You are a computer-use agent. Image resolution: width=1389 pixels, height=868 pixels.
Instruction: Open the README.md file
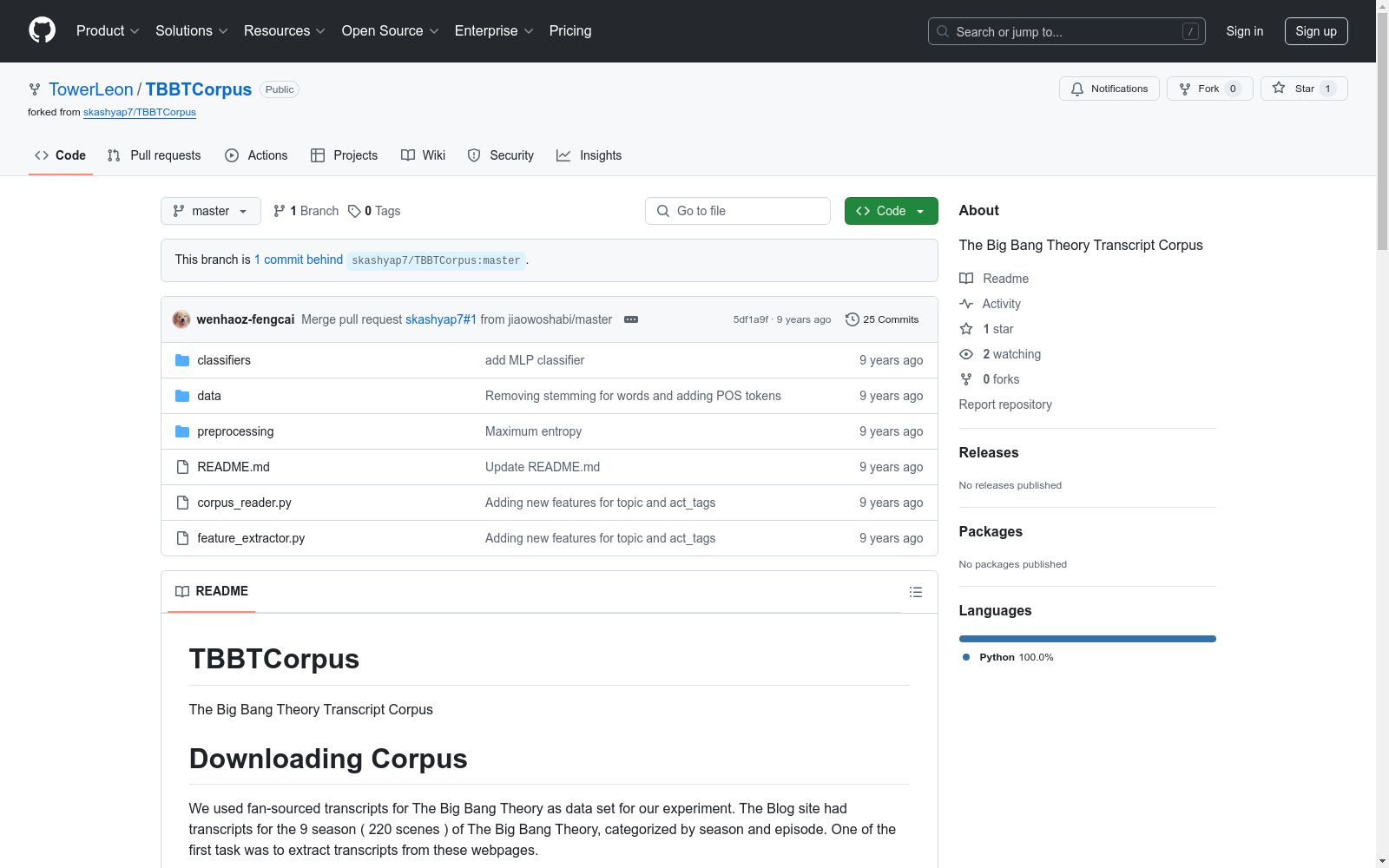tap(234, 467)
